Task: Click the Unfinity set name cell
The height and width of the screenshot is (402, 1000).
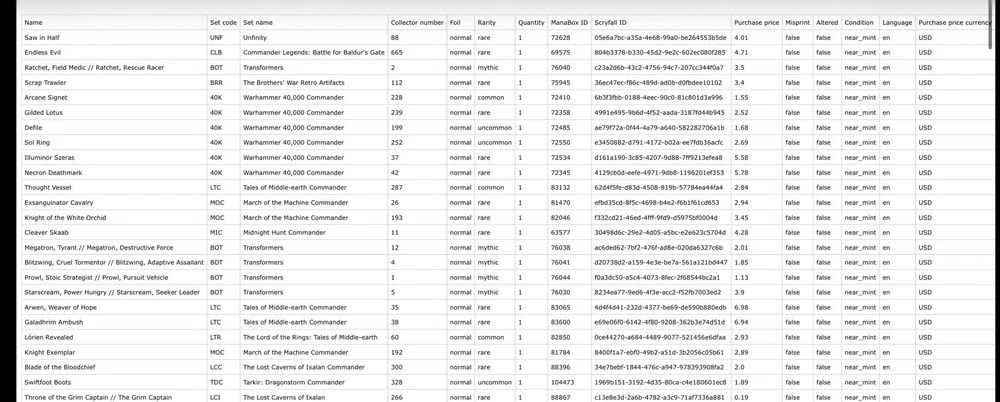Action: (256, 37)
